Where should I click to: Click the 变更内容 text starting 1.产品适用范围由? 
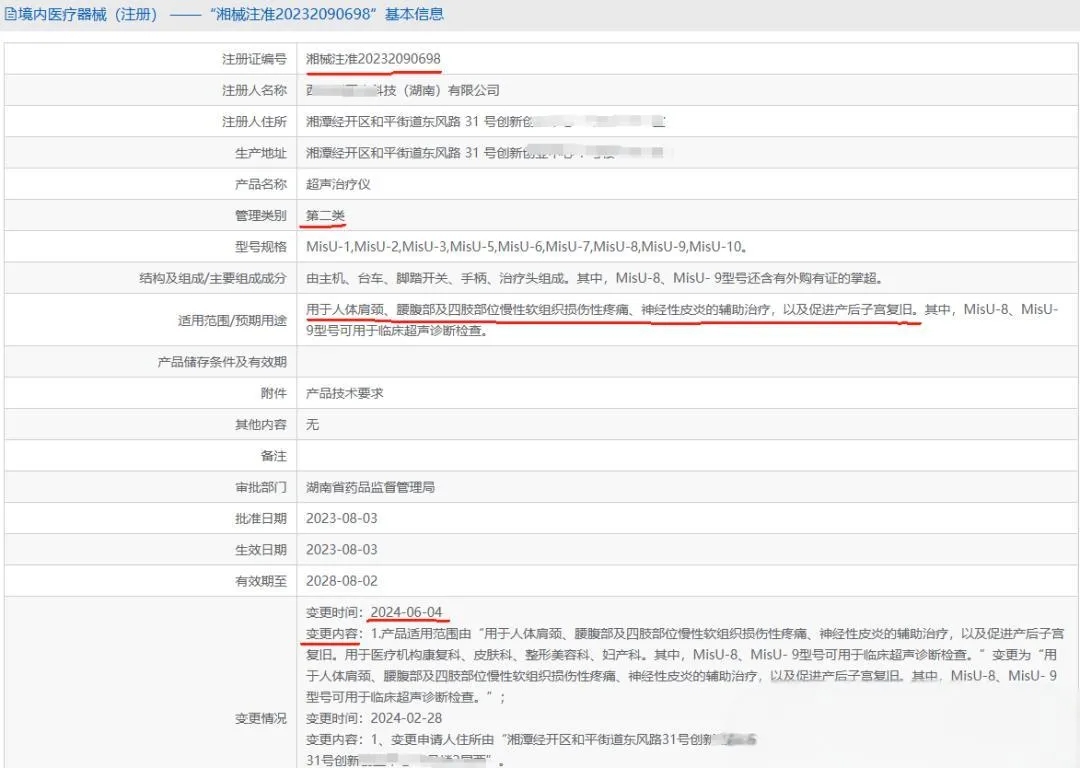click(x=685, y=665)
